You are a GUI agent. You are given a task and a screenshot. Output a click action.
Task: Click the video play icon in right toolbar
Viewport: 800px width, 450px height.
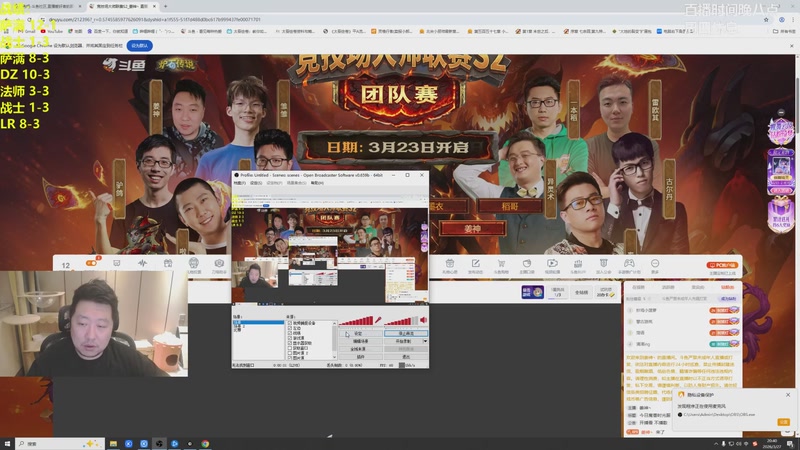552,263
